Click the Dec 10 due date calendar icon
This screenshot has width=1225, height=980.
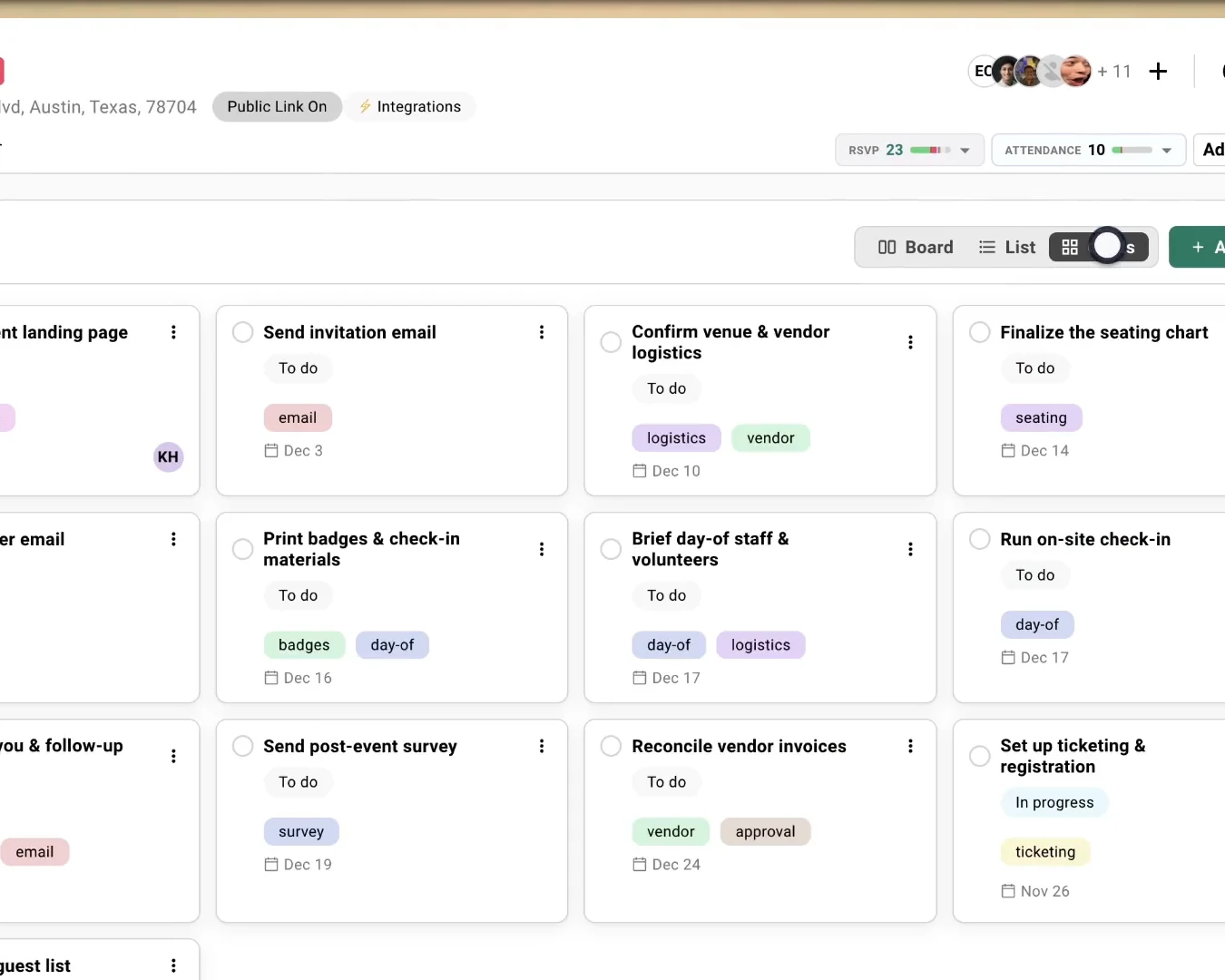coord(640,471)
